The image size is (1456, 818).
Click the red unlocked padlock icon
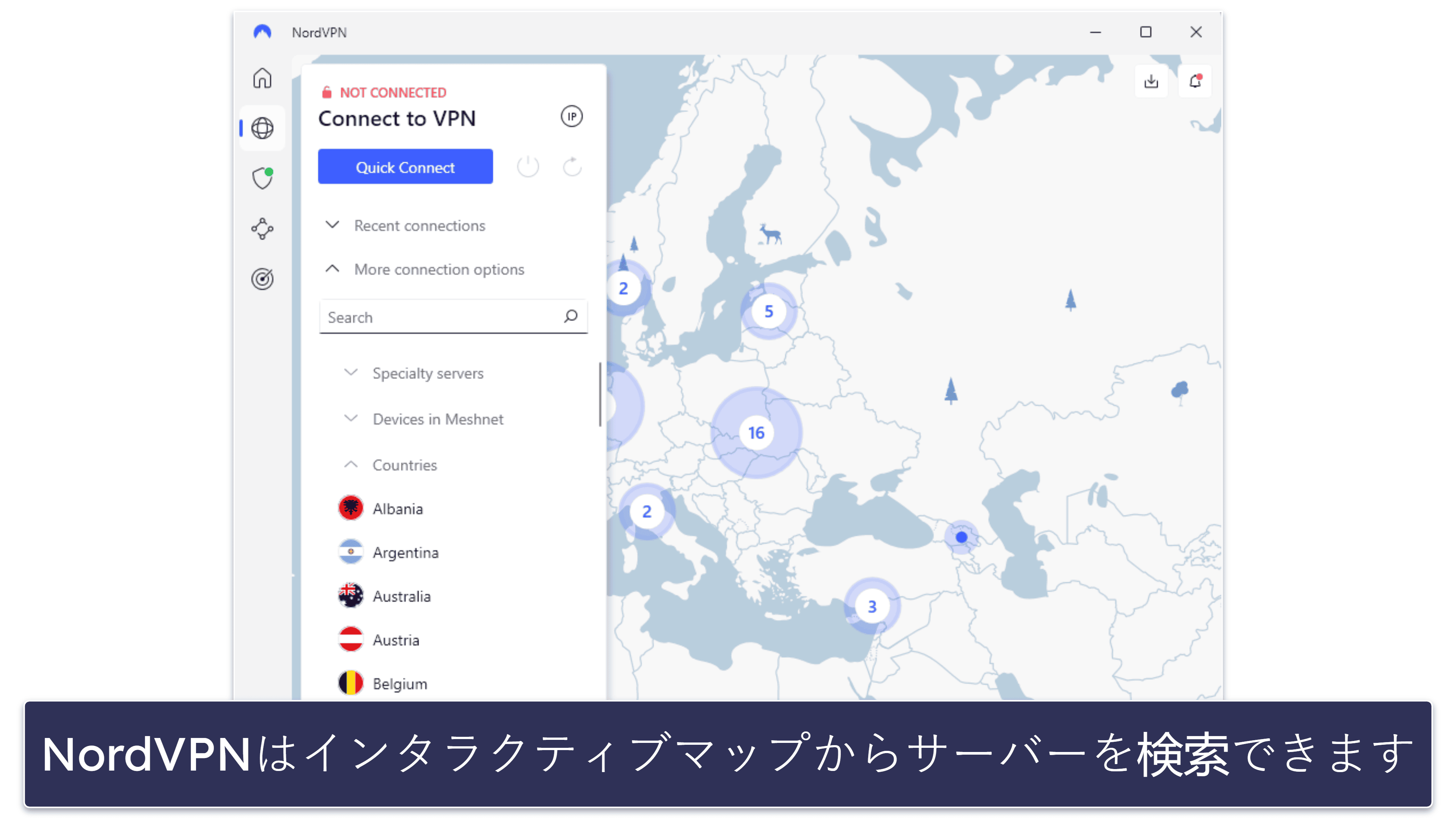coord(326,92)
